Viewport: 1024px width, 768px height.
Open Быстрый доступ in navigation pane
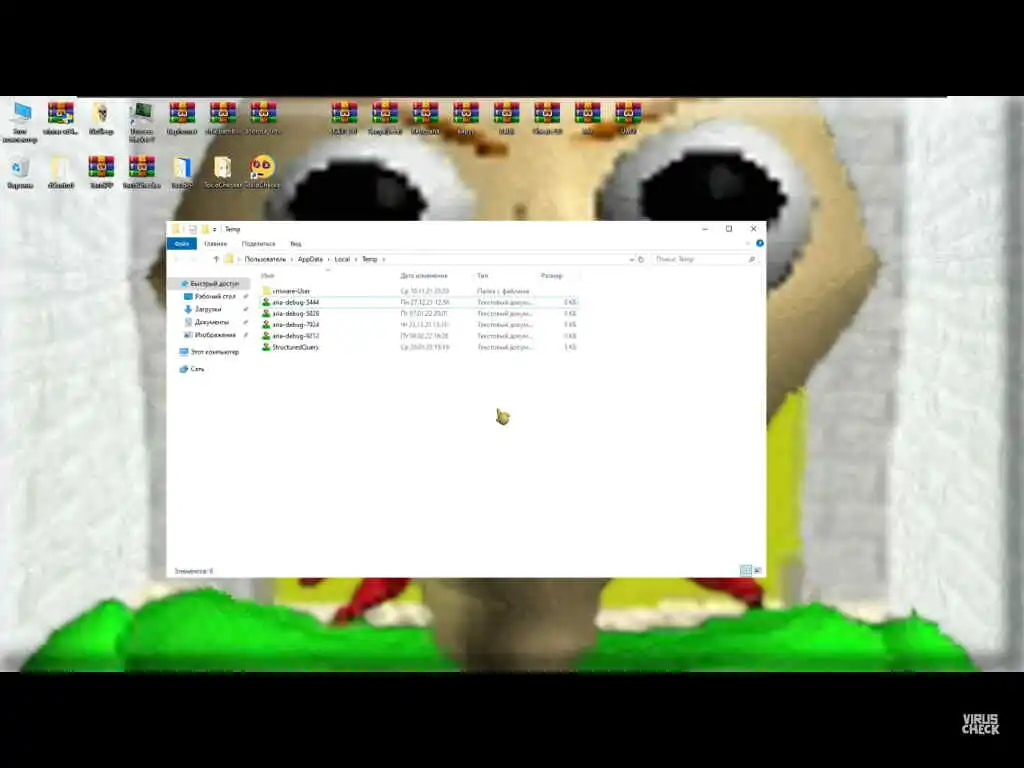[214, 283]
